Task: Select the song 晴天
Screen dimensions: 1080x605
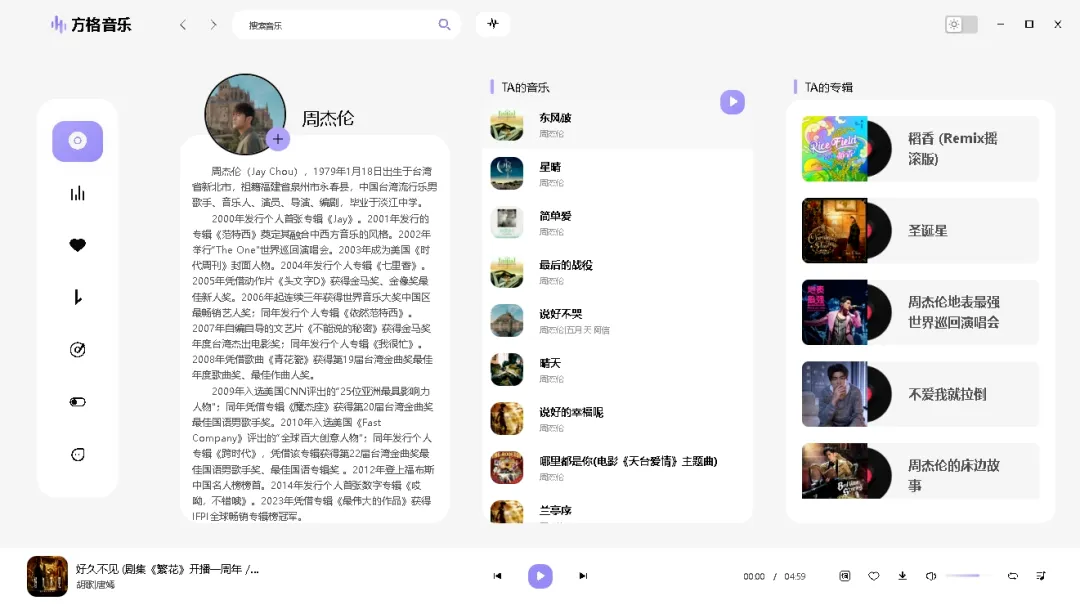Action: coord(617,370)
